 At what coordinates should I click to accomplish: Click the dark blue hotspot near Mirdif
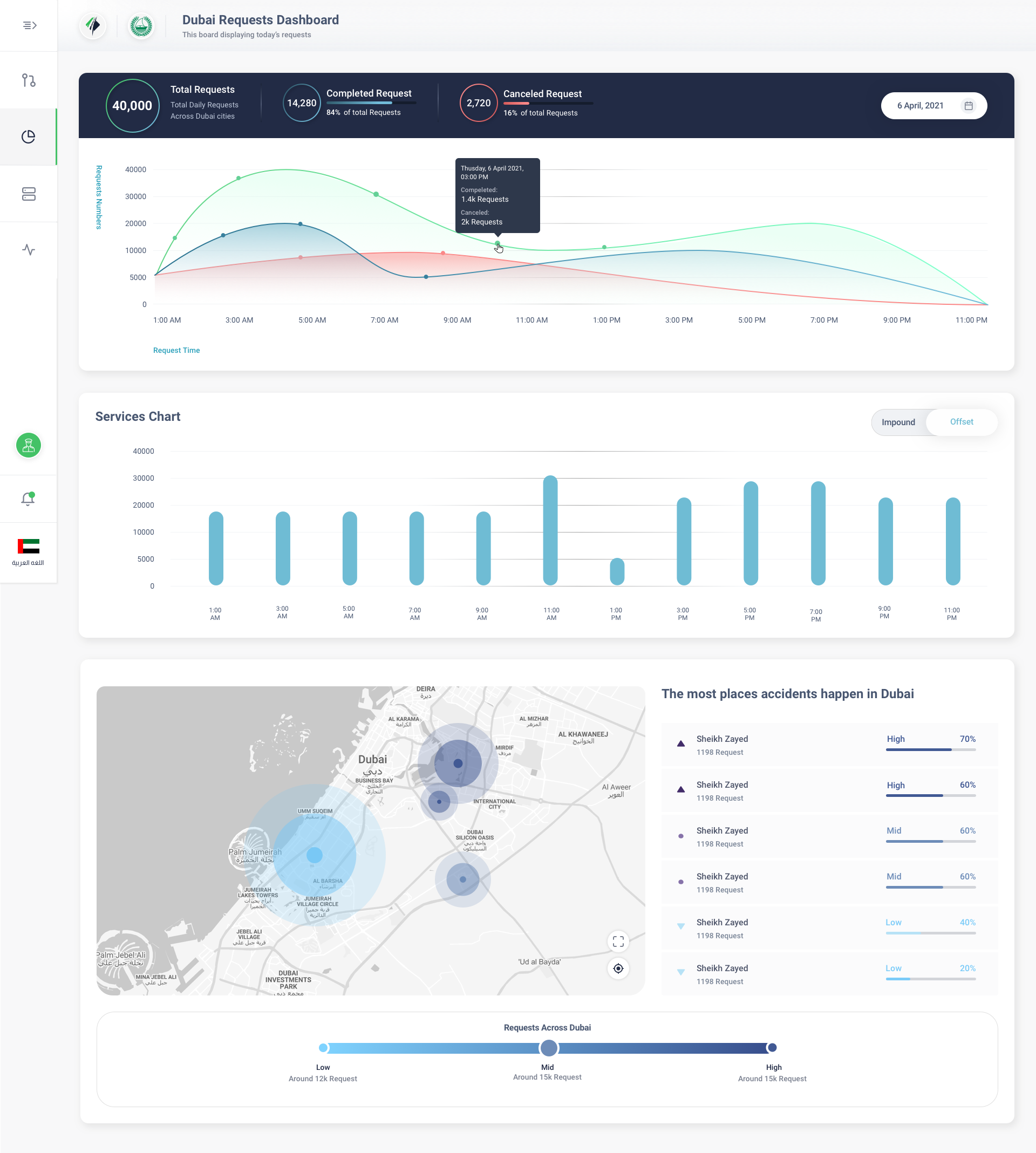tap(458, 763)
